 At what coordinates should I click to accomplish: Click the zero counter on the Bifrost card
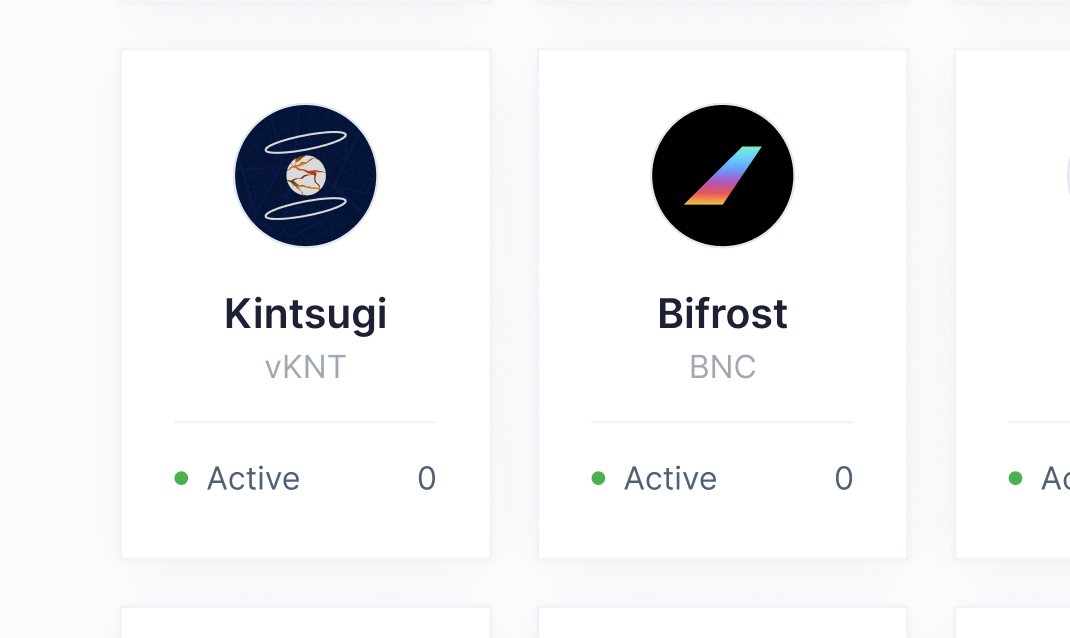[x=843, y=478]
